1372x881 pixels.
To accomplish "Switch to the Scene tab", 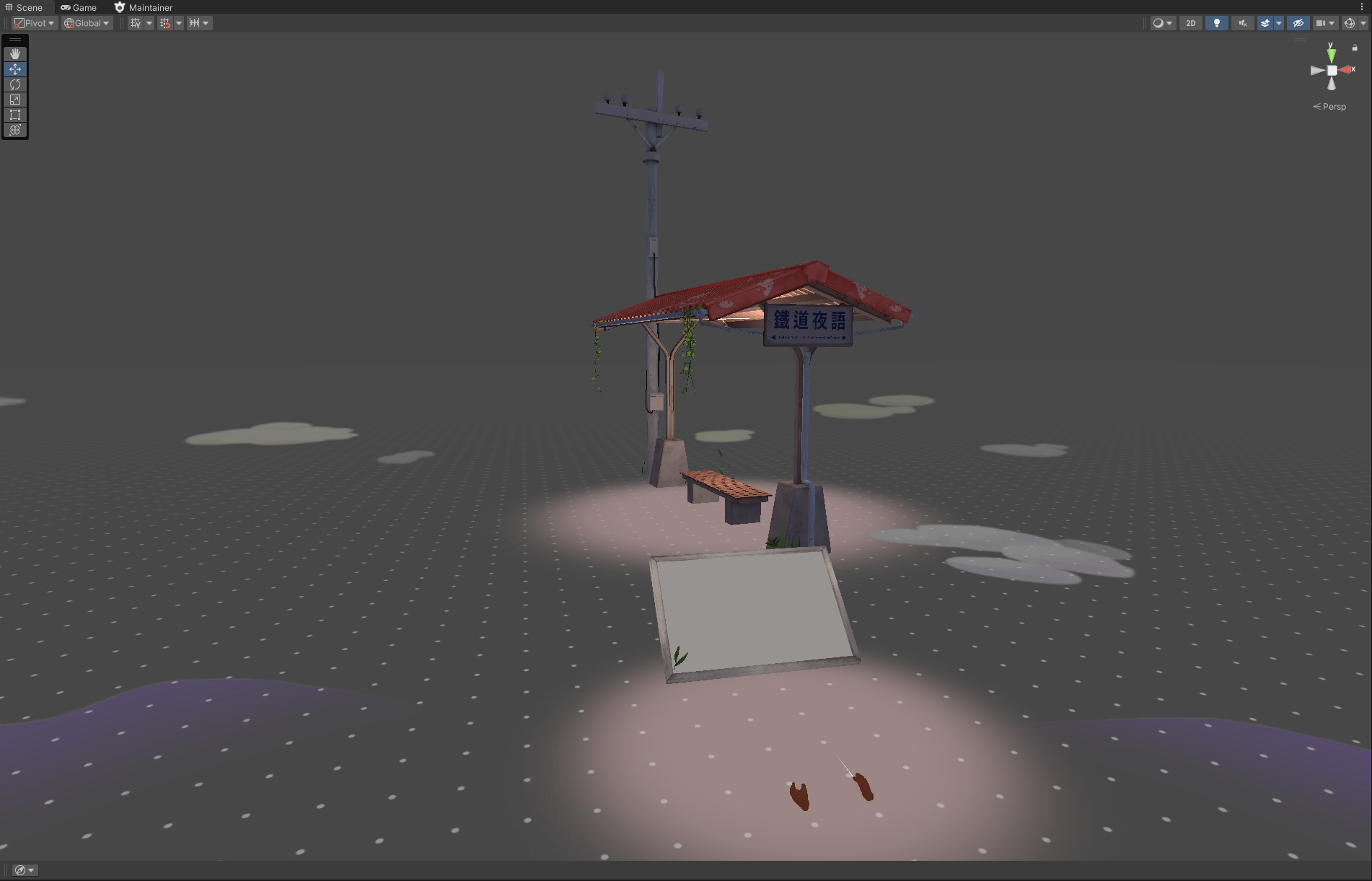I will click(24, 7).
